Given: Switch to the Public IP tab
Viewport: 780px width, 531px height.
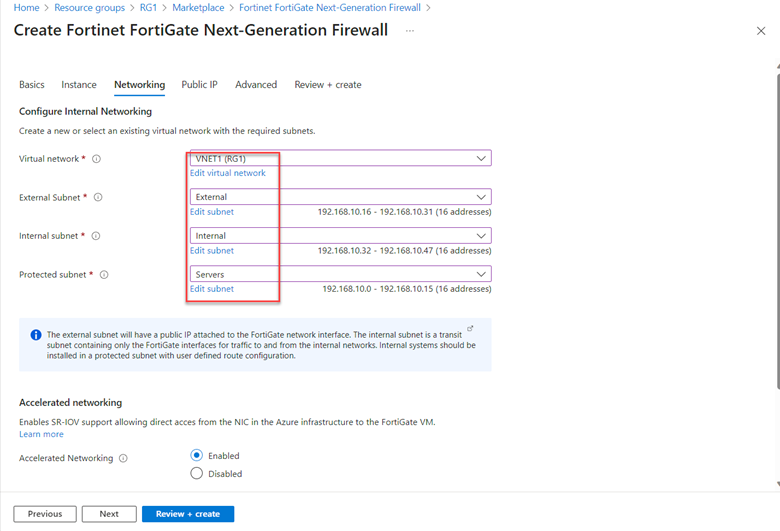Looking at the screenshot, I should [199, 85].
